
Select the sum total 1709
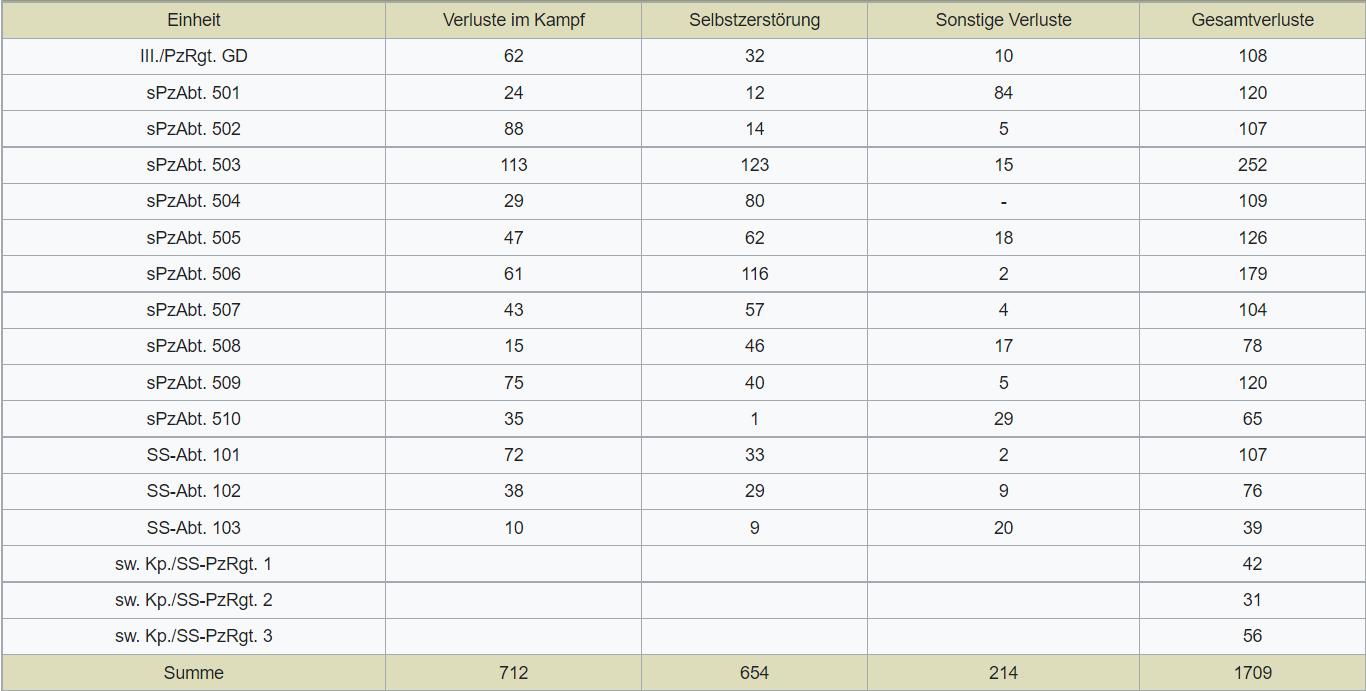point(1252,673)
